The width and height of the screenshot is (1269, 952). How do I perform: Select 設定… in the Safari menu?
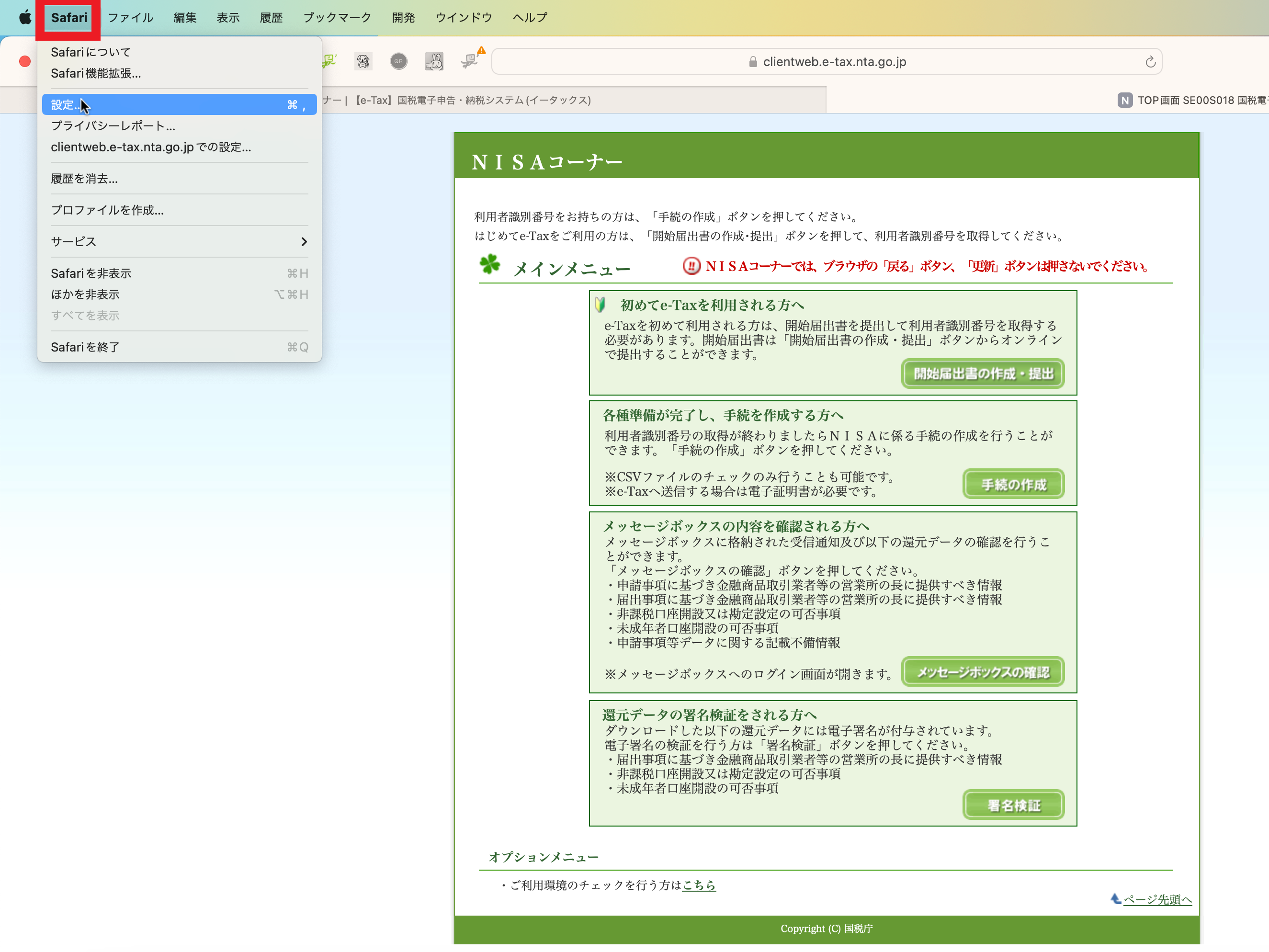(x=179, y=104)
